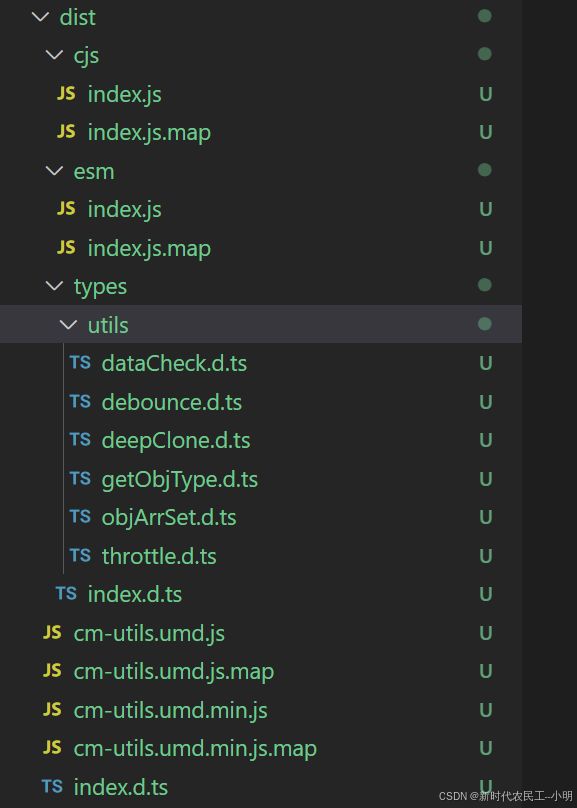Viewport: 577px width, 808px height.
Task: Open the cm-utils.umd.js file
Action: (149, 633)
